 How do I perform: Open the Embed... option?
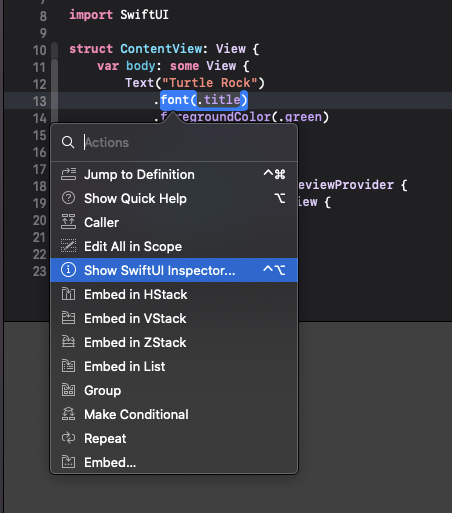(174, 462)
